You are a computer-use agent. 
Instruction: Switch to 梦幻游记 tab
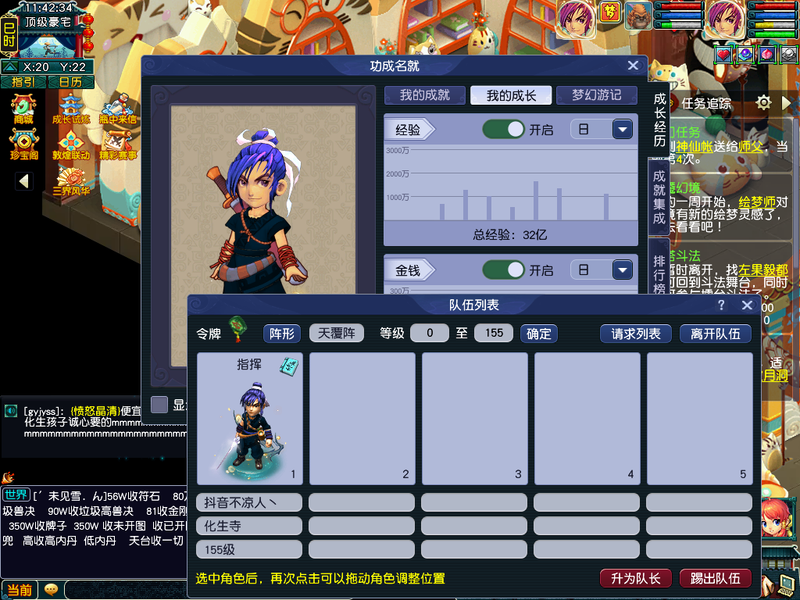[x=596, y=95]
